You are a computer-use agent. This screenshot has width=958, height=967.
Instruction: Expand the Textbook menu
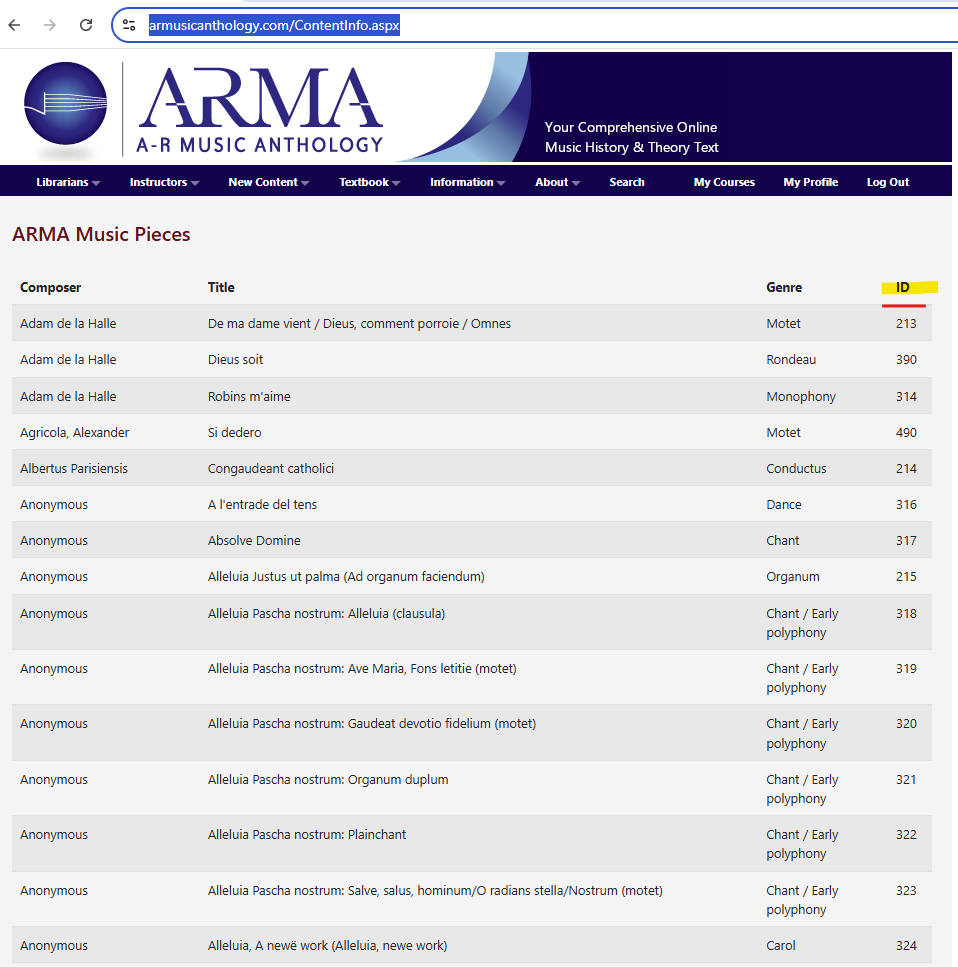[x=370, y=182]
